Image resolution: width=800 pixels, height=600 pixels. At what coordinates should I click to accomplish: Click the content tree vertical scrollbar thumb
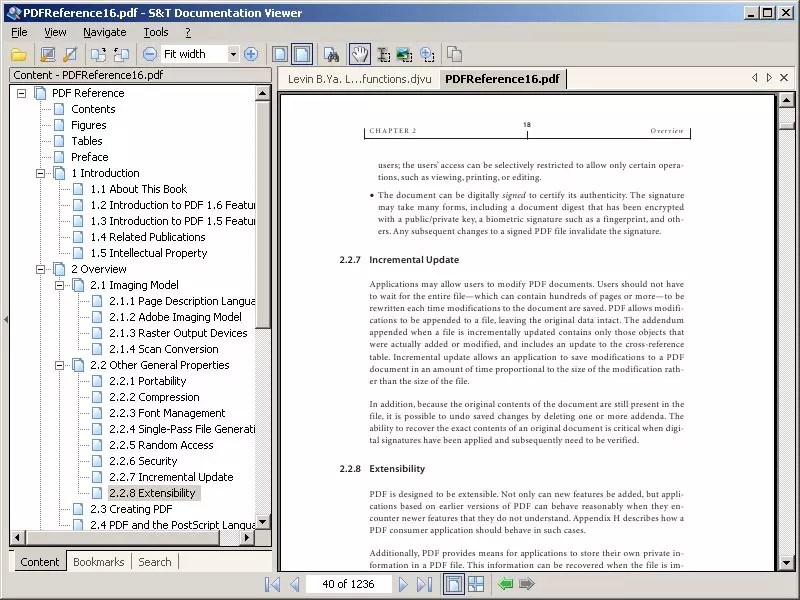click(263, 214)
